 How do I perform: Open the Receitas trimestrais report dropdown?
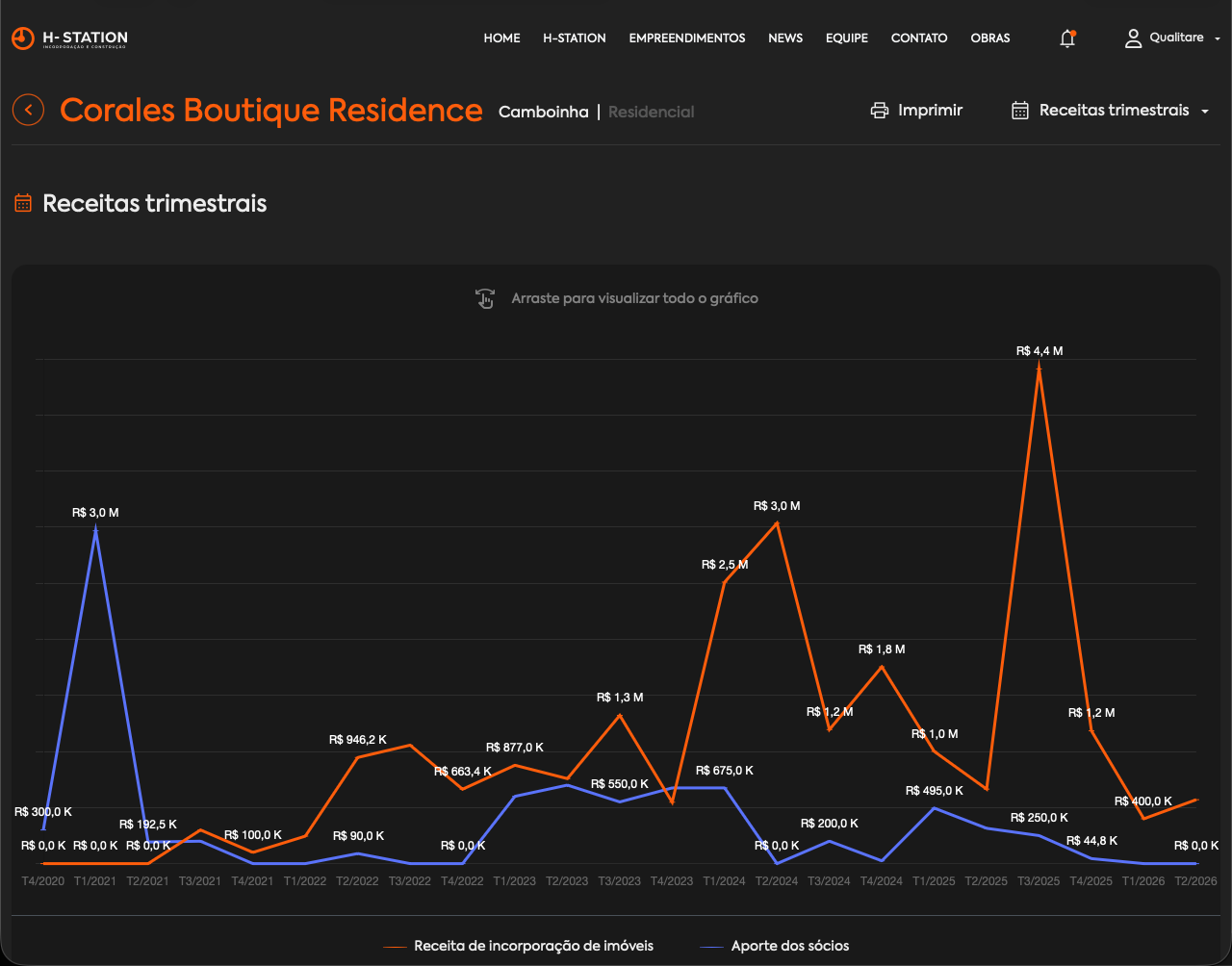(x=1111, y=111)
